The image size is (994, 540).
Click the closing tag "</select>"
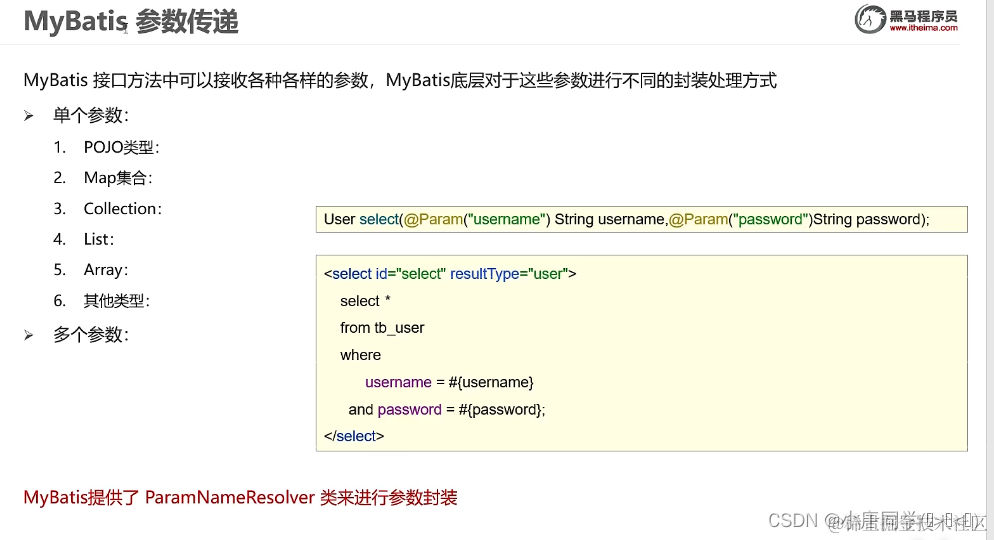(354, 436)
